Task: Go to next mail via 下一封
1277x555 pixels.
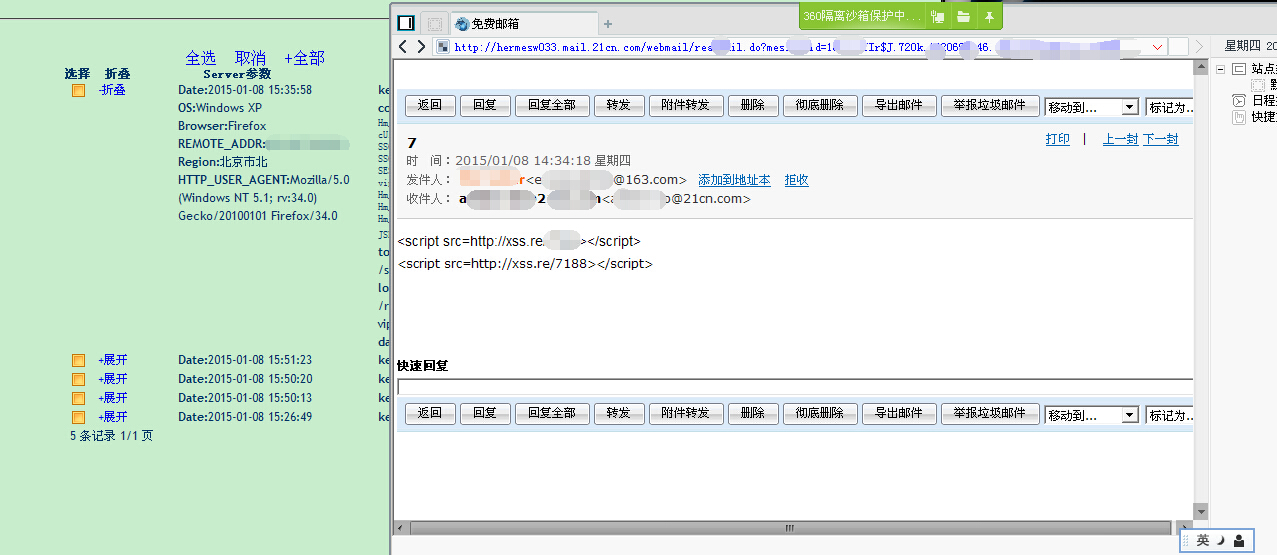Action: coord(1161,139)
